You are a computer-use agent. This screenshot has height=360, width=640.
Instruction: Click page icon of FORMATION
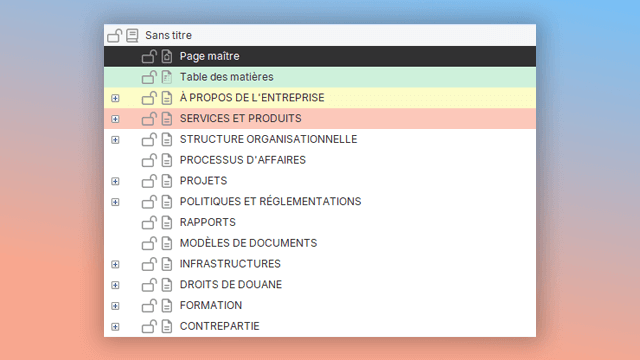pyautogui.click(x=167, y=305)
